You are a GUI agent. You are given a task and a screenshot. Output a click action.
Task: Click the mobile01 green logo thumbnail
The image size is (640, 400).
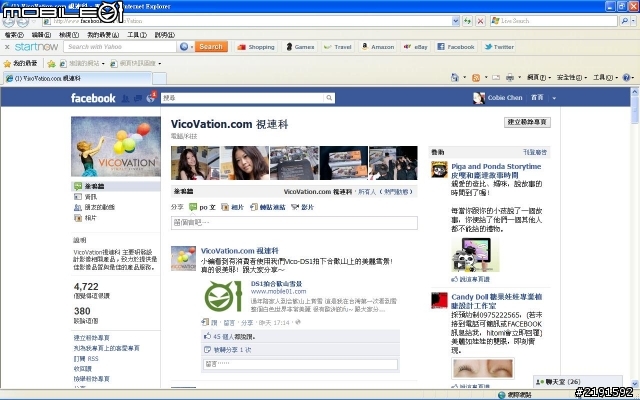pyautogui.click(x=224, y=296)
